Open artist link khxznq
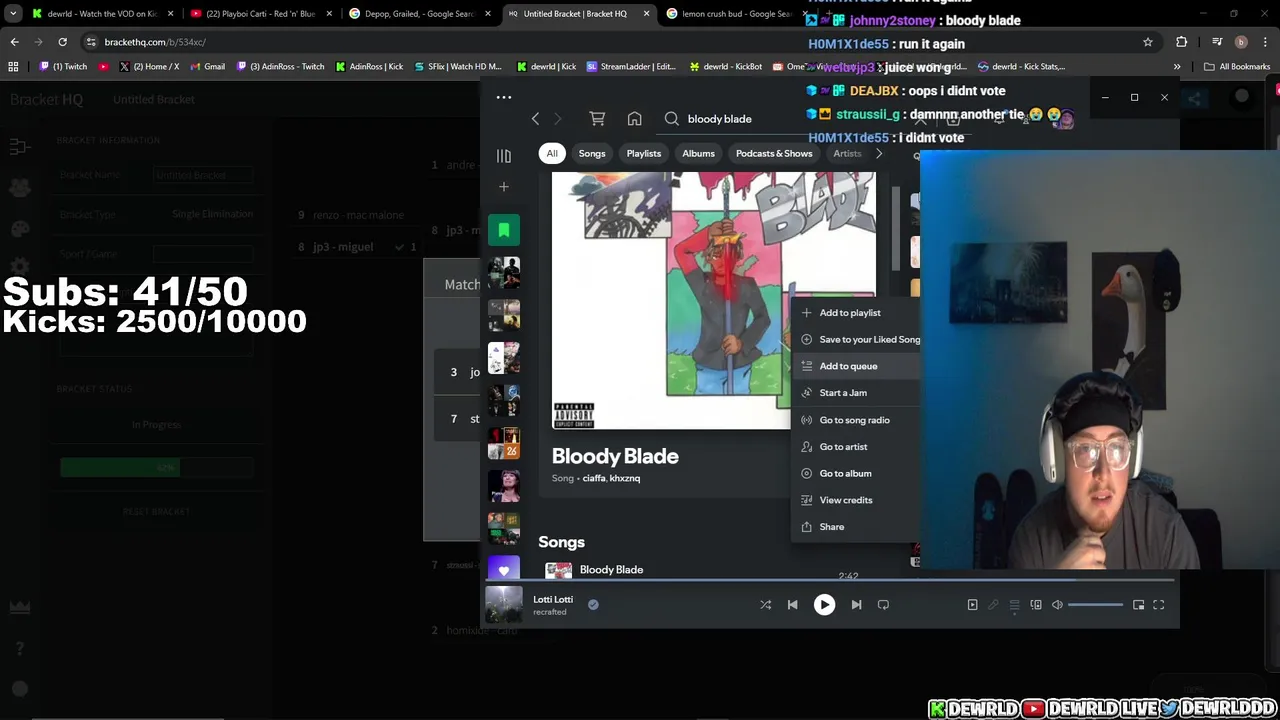1280x720 pixels. (x=625, y=478)
